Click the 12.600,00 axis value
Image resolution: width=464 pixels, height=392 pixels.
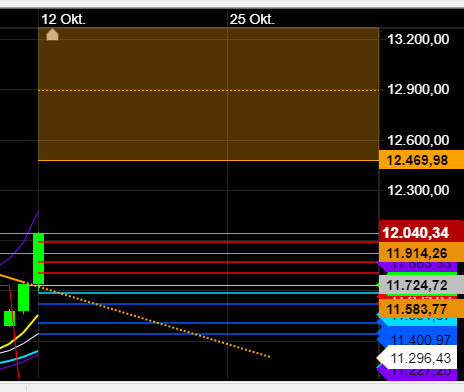tap(418, 140)
